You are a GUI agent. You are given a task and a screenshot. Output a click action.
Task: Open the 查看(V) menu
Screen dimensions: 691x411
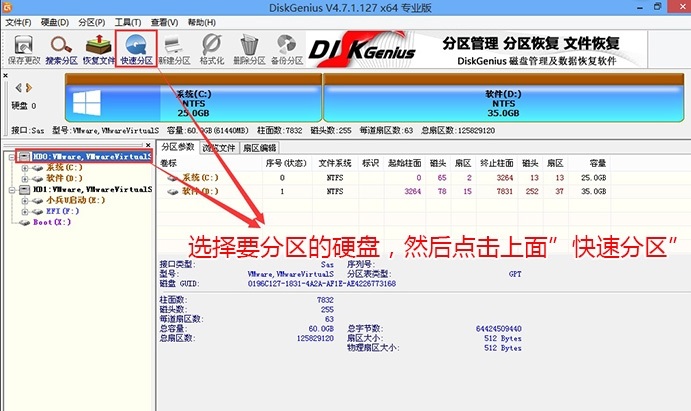click(x=164, y=22)
